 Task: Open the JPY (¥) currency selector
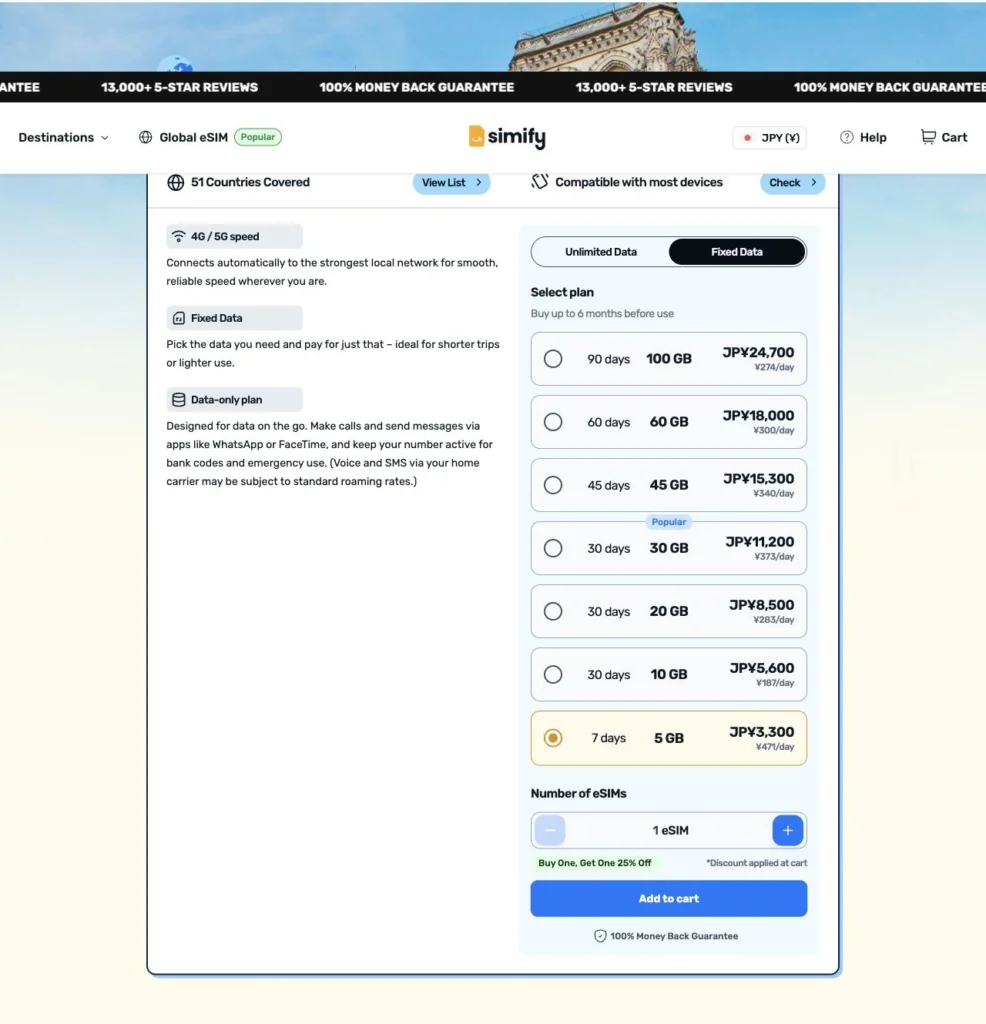pos(770,138)
